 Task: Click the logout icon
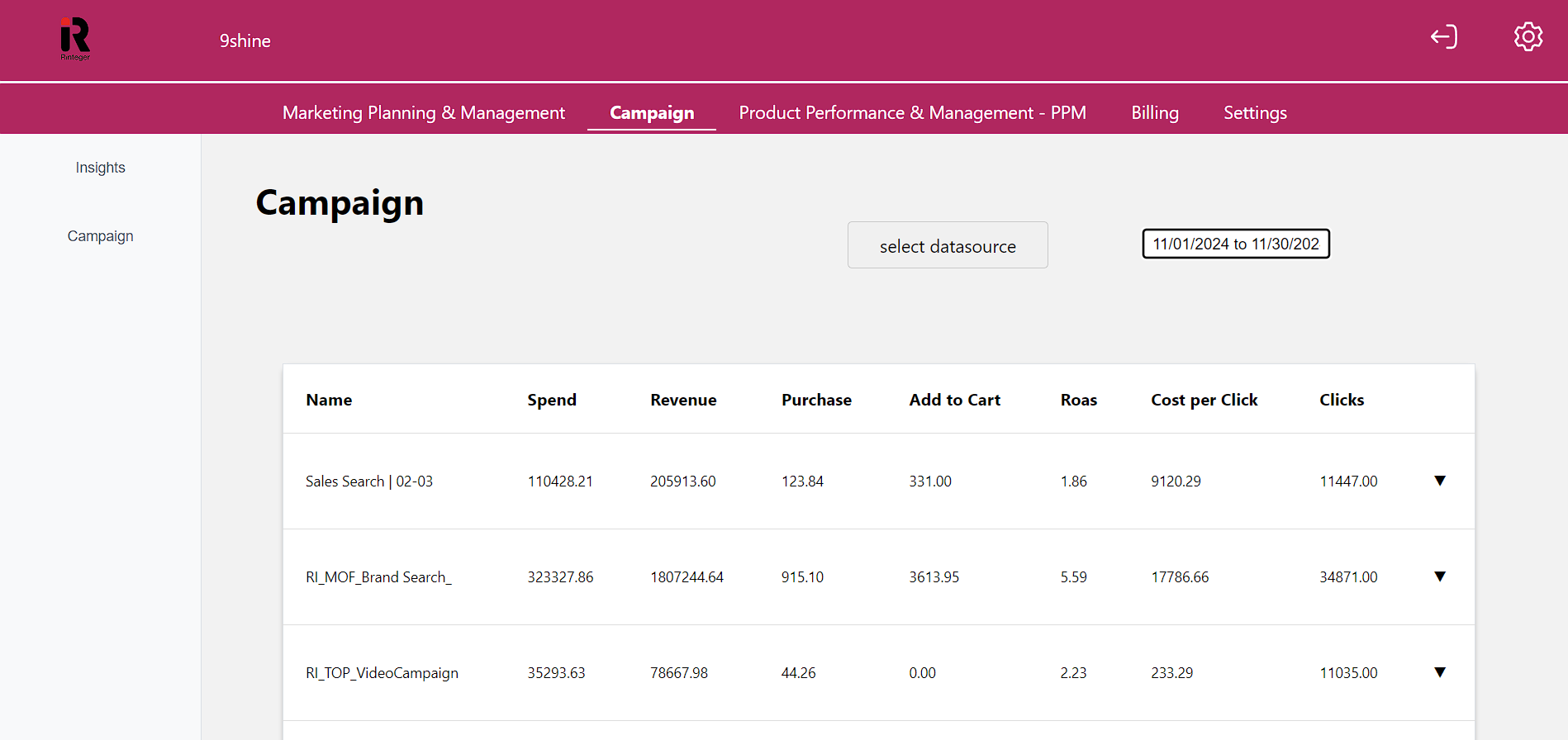pos(1444,36)
